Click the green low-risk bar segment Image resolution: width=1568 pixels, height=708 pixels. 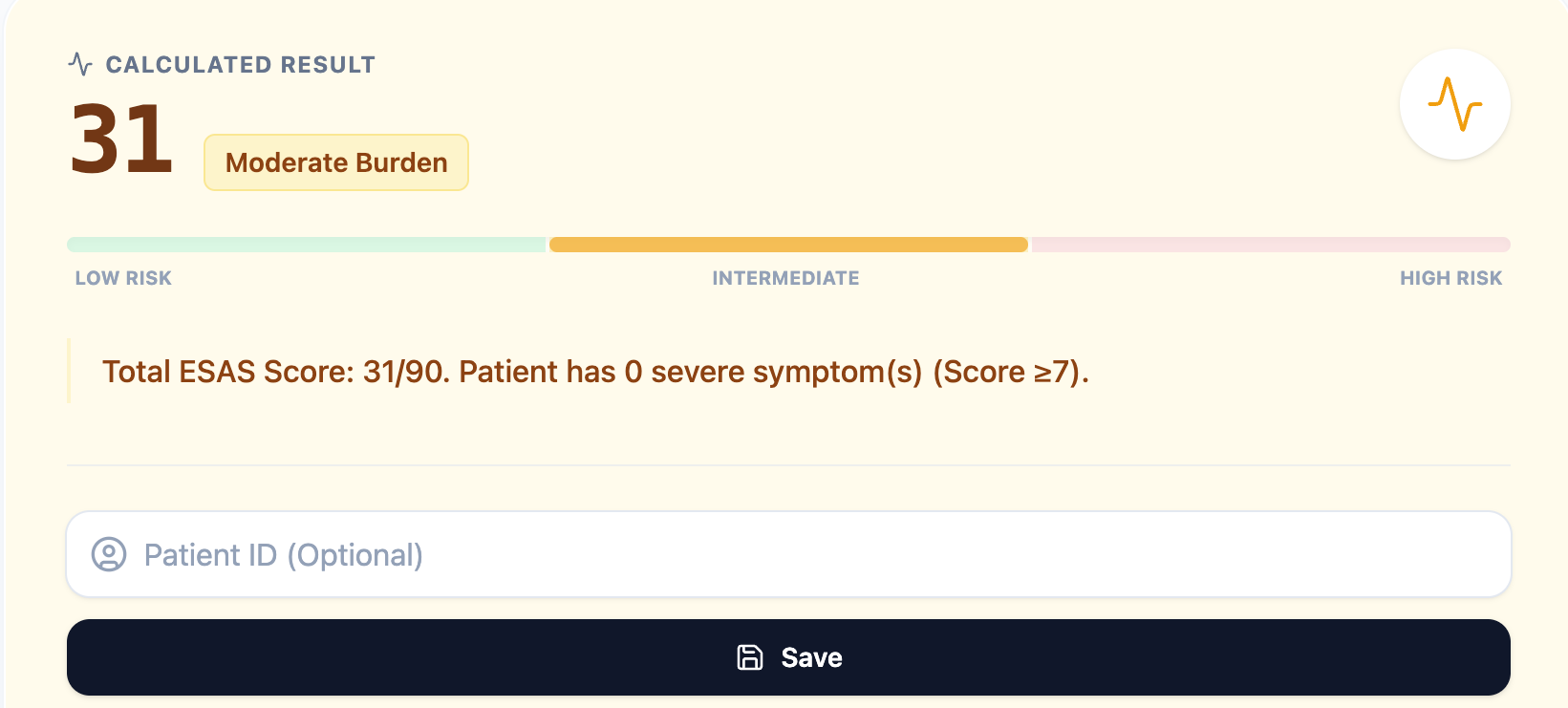(306, 245)
